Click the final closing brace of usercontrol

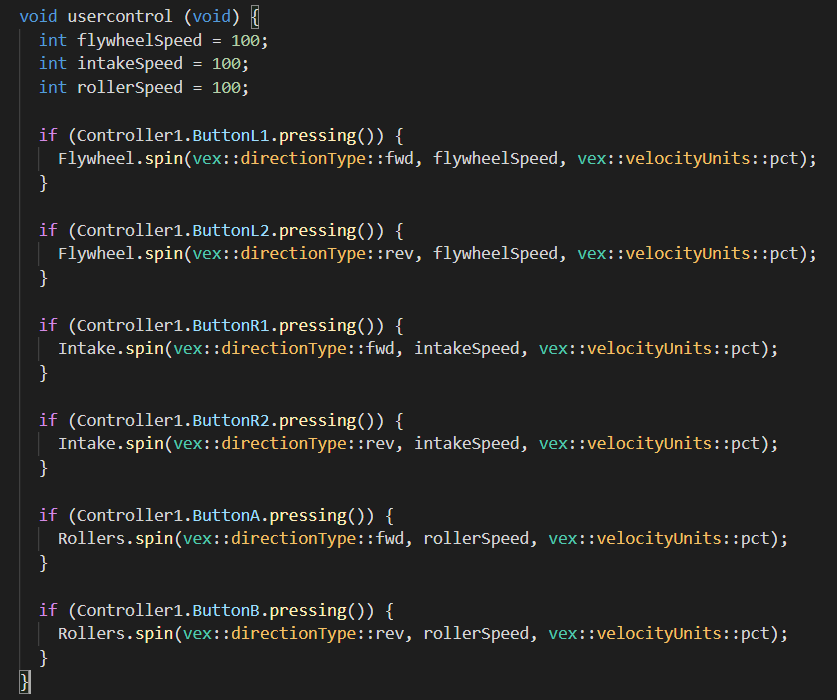click(x=25, y=682)
